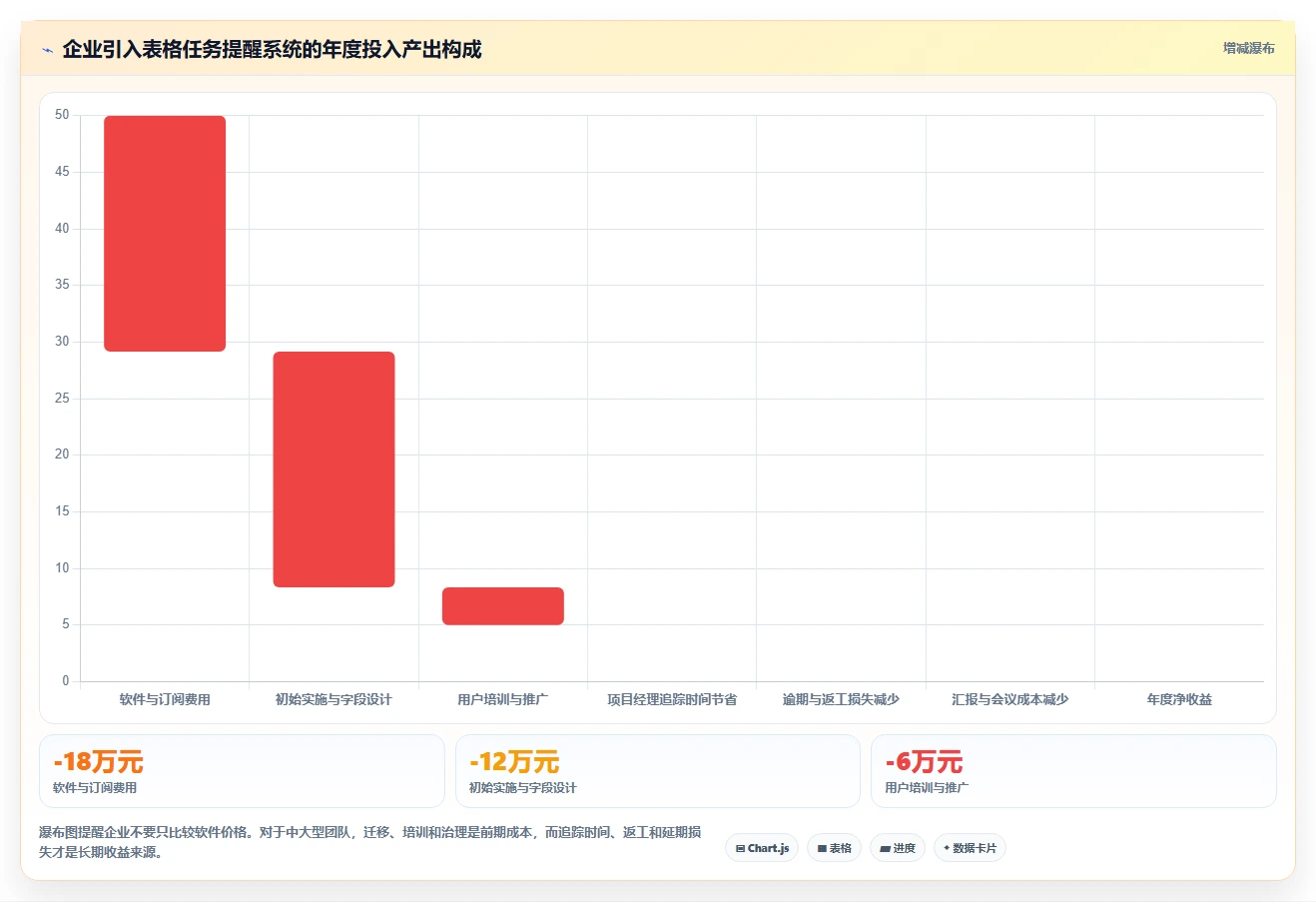Image resolution: width=1316 pixels, height=902 pixels.
Task: Select the 进度 tag chip
Action: [898, 848]
